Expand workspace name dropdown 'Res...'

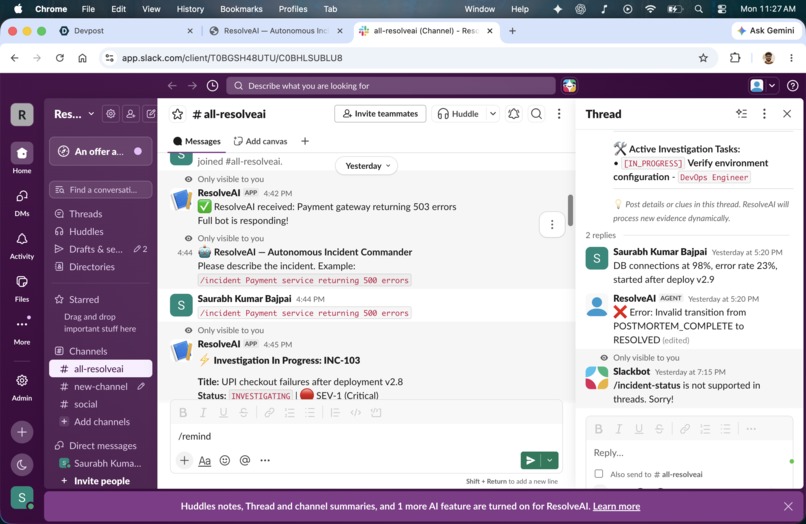[74, 114]
